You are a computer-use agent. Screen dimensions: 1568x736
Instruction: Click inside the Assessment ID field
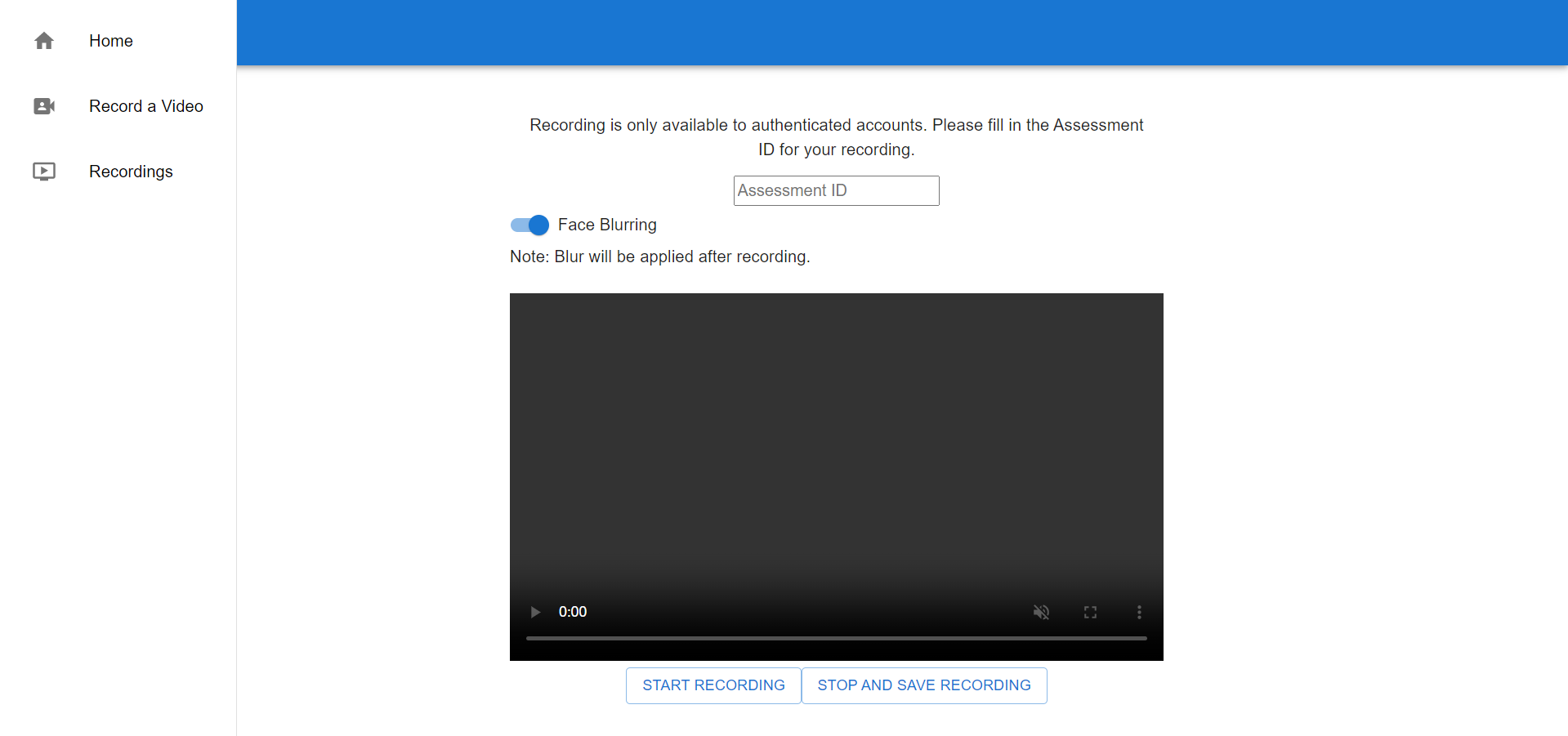point(835,190)
